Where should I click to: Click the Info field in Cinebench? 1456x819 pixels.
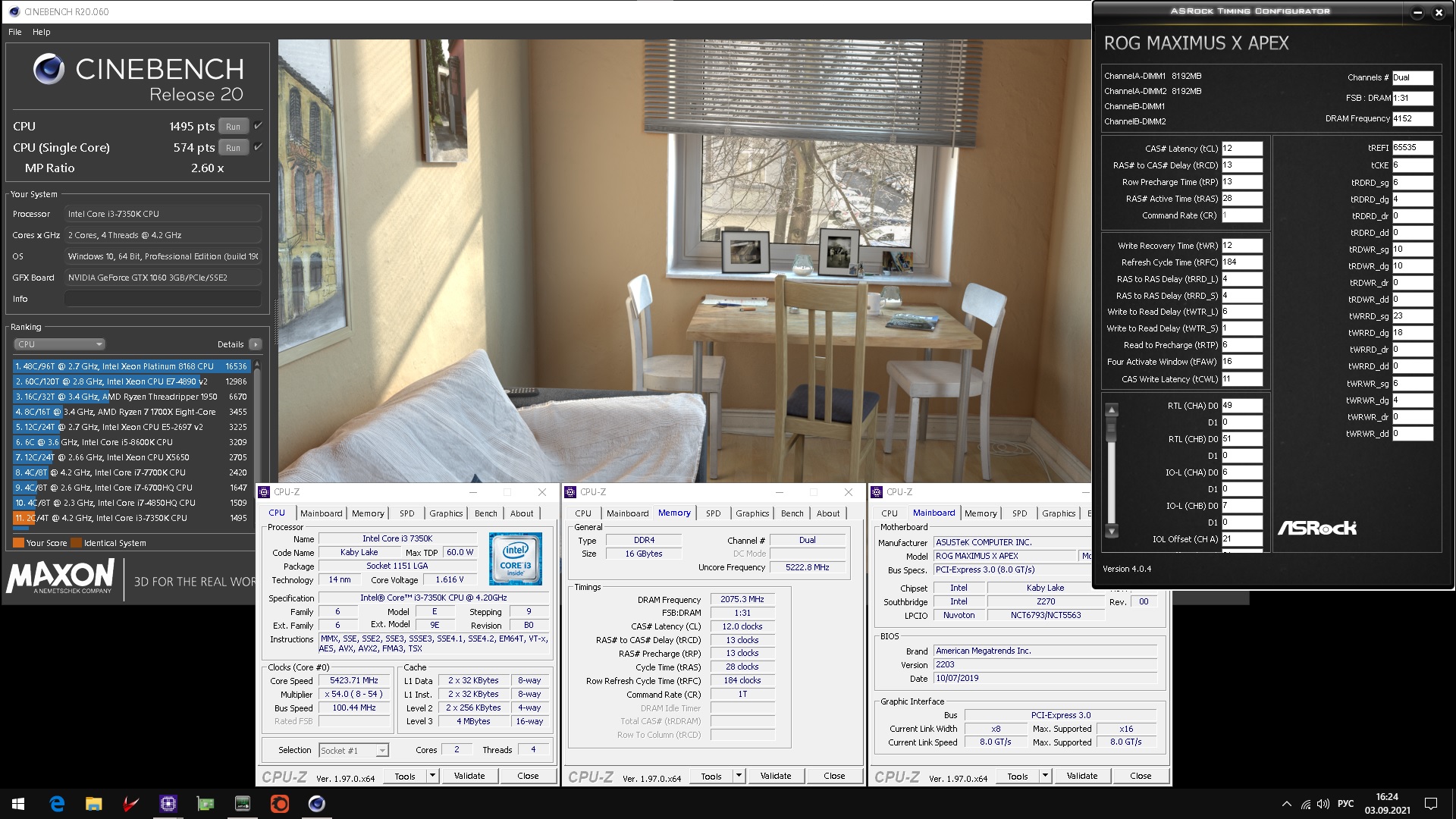[x=162, y=299]
